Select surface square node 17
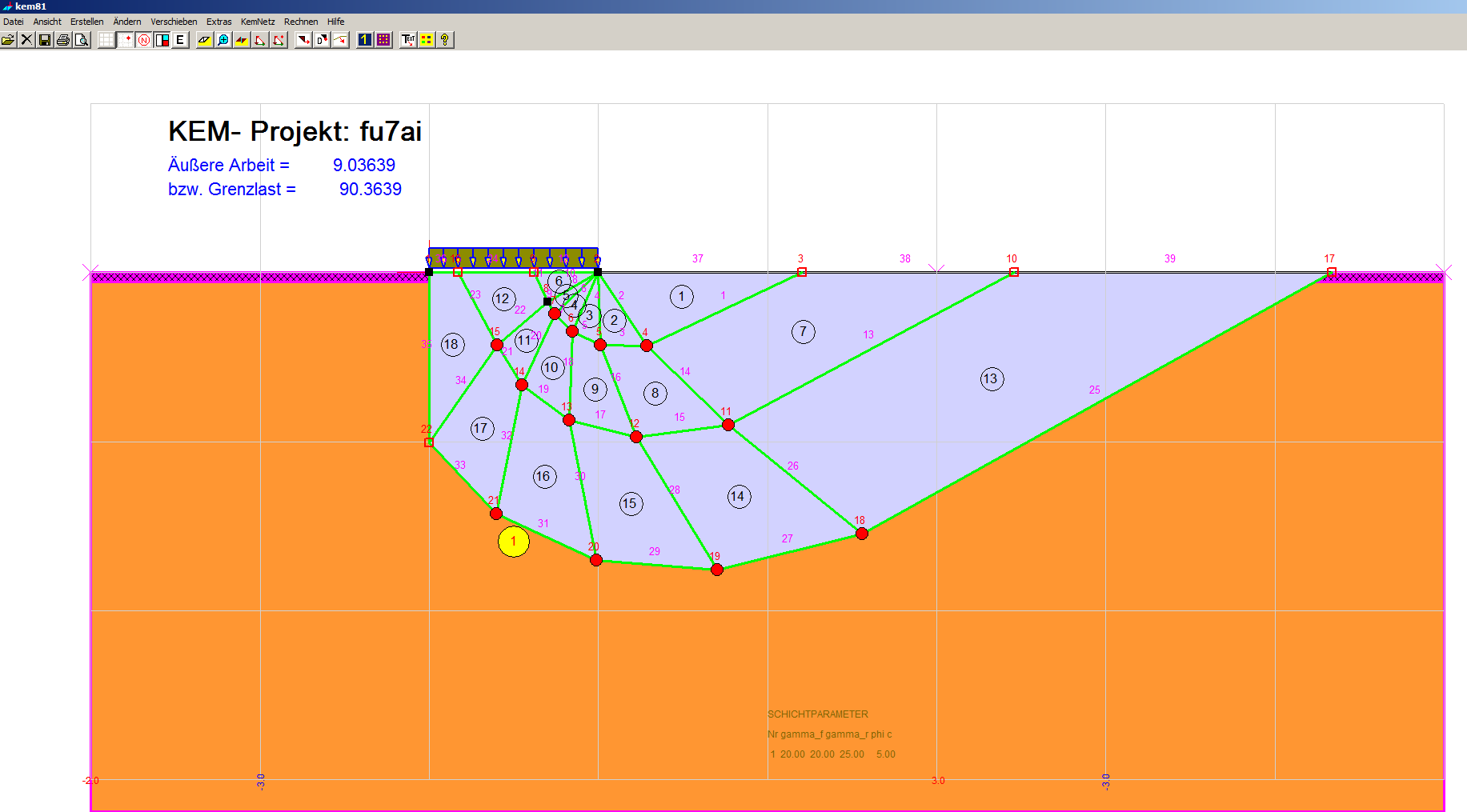This screenshot has width=1467, height=812. tap(1332, 272)
